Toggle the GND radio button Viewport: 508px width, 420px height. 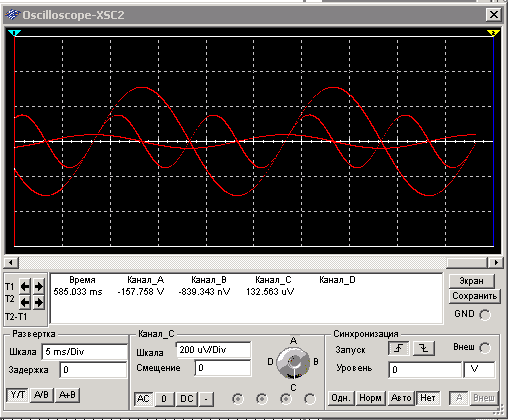(485, 315)
